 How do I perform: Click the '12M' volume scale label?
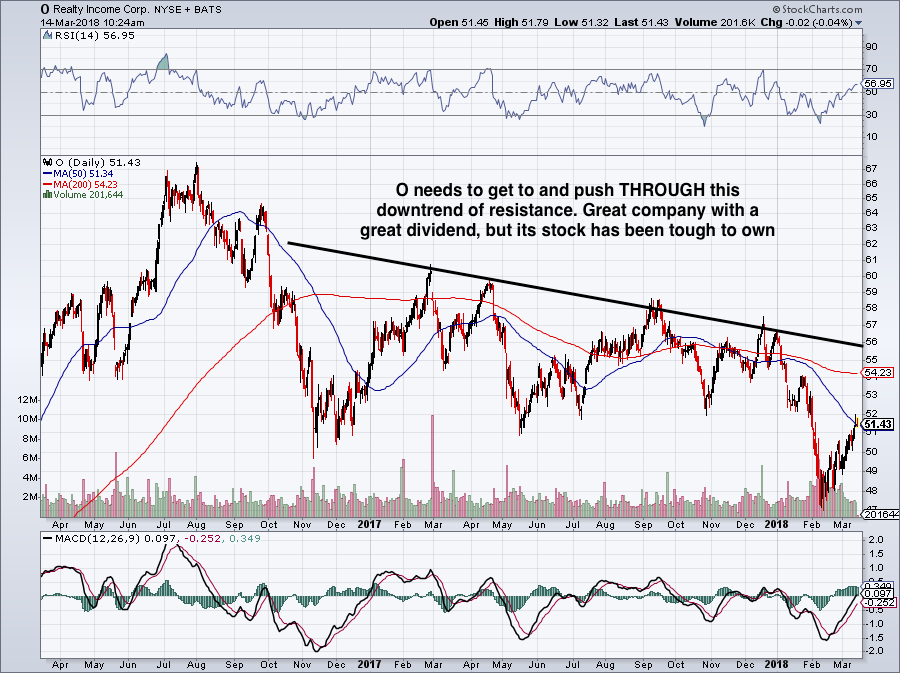pos(29,400)
